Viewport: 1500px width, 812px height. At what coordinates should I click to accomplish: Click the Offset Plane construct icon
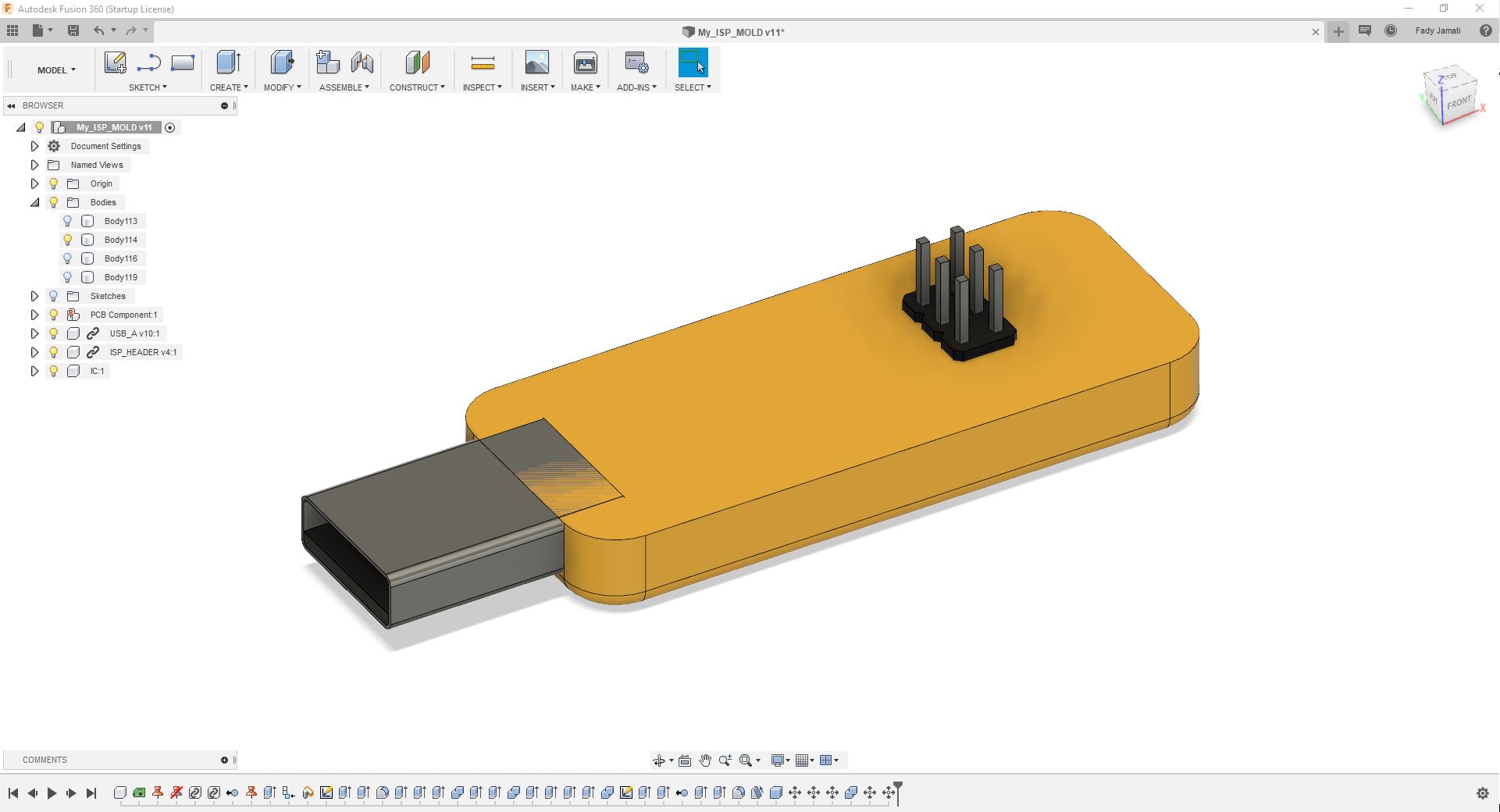click(x=418, y=62)
